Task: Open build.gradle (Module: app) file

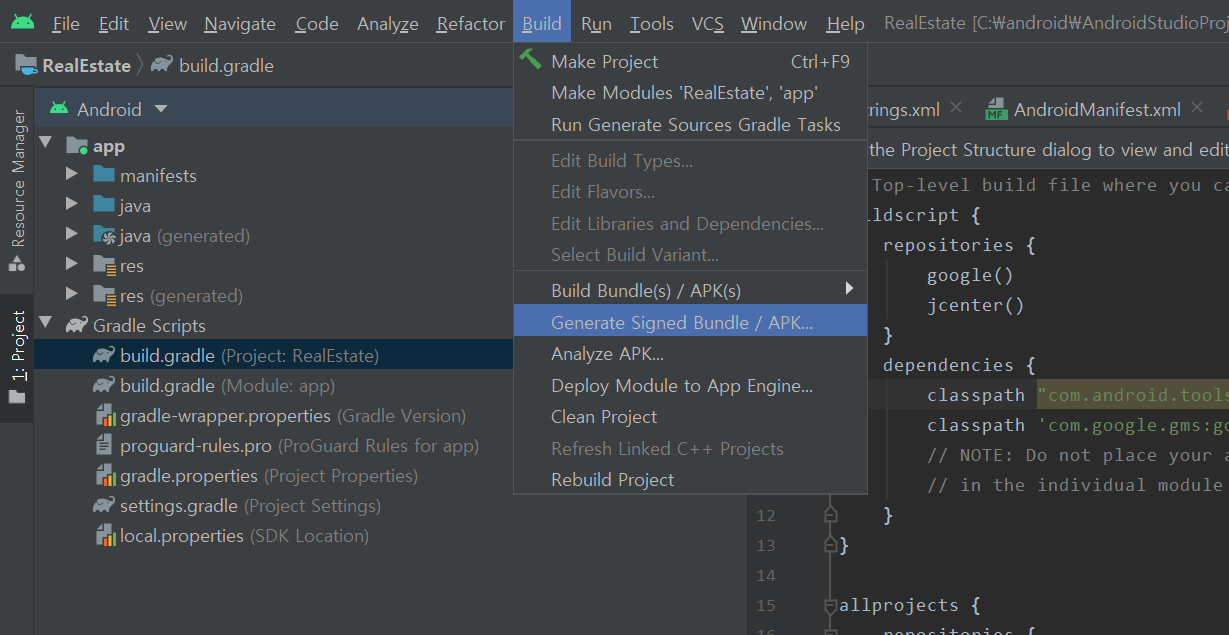Action: click(x=167, y=386)
